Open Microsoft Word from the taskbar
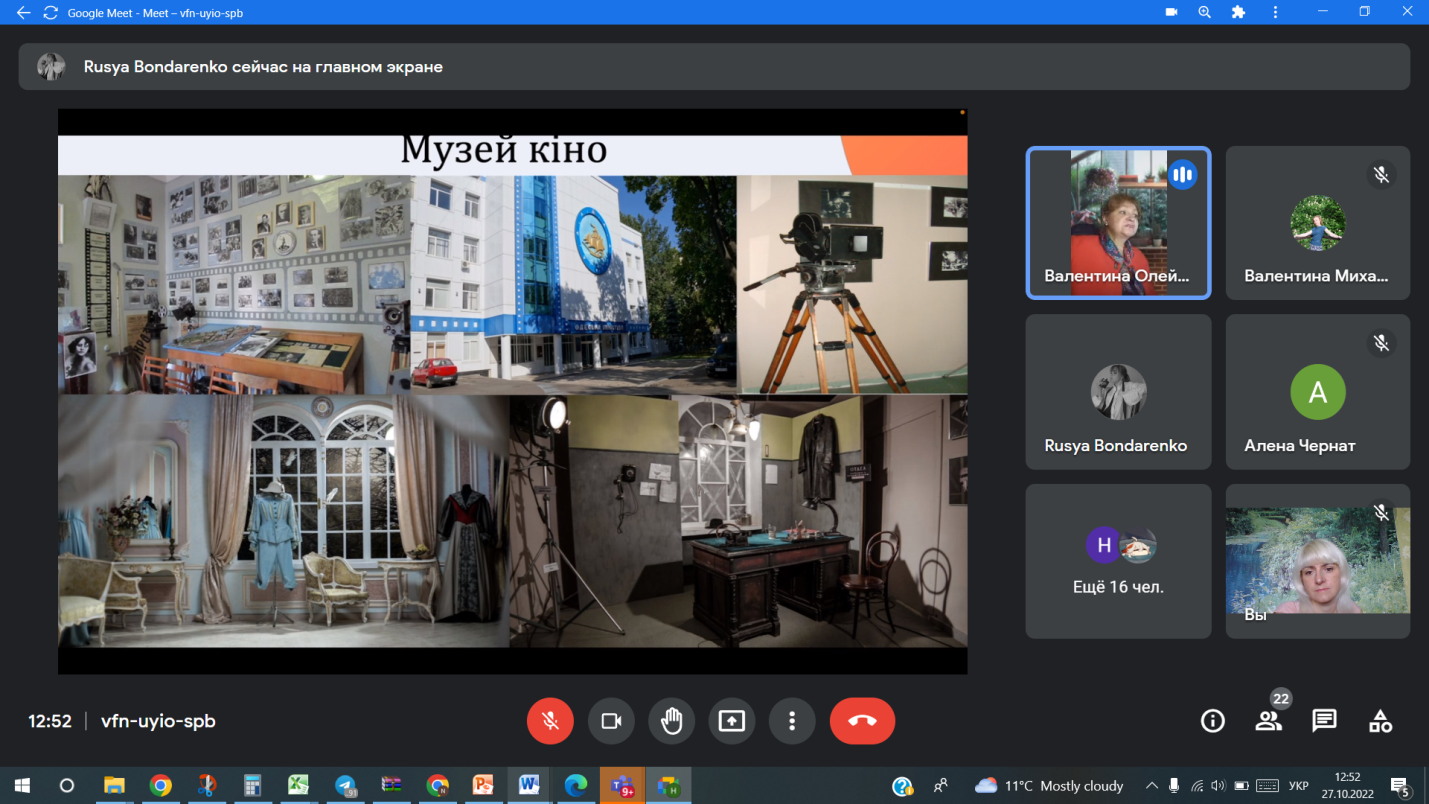The width and height of the screenshot is (1429, 804). (529, 786)
